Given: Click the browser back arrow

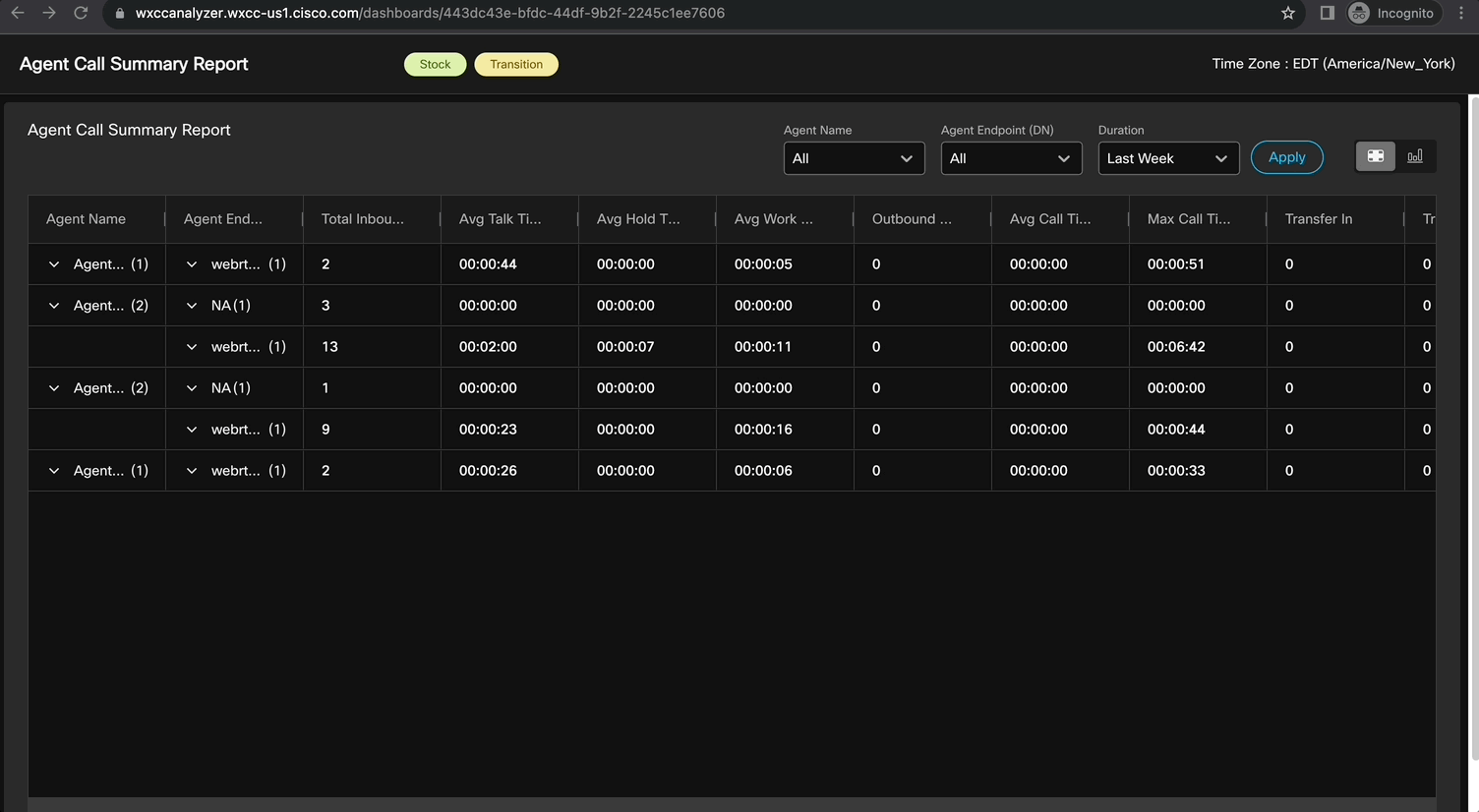Looking at the screenshot, I should [x=18, y=13].
